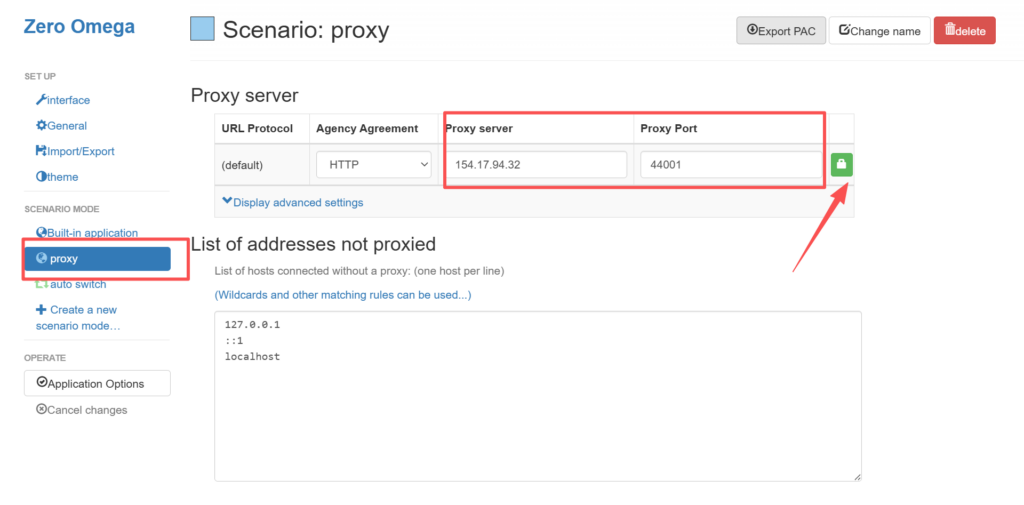Click the Proxy Port field

coord(730,165)
